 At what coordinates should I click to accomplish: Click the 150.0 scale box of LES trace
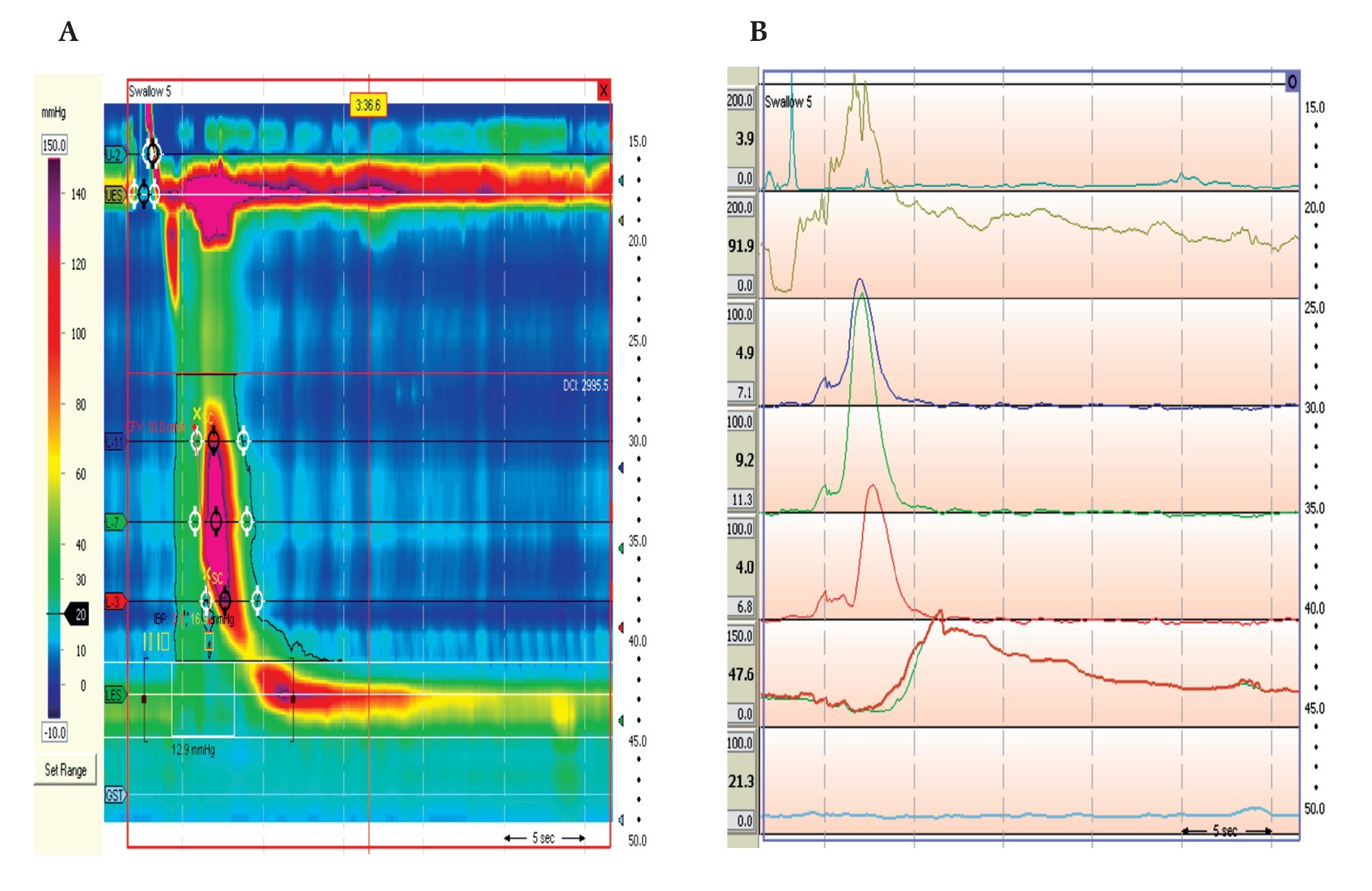click(740, 636)
